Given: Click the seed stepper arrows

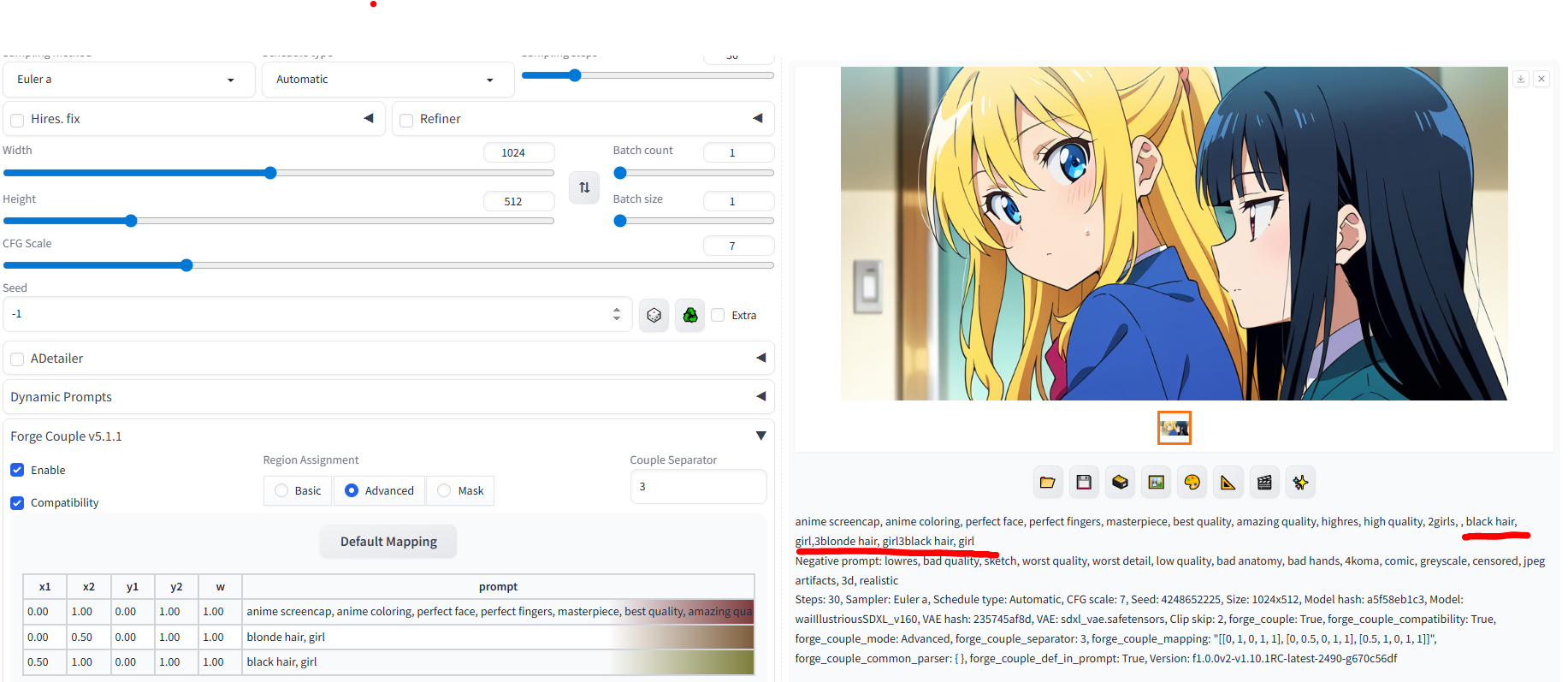Looking at the screenshot, I should pyautogui.click(x=617, y=314).
